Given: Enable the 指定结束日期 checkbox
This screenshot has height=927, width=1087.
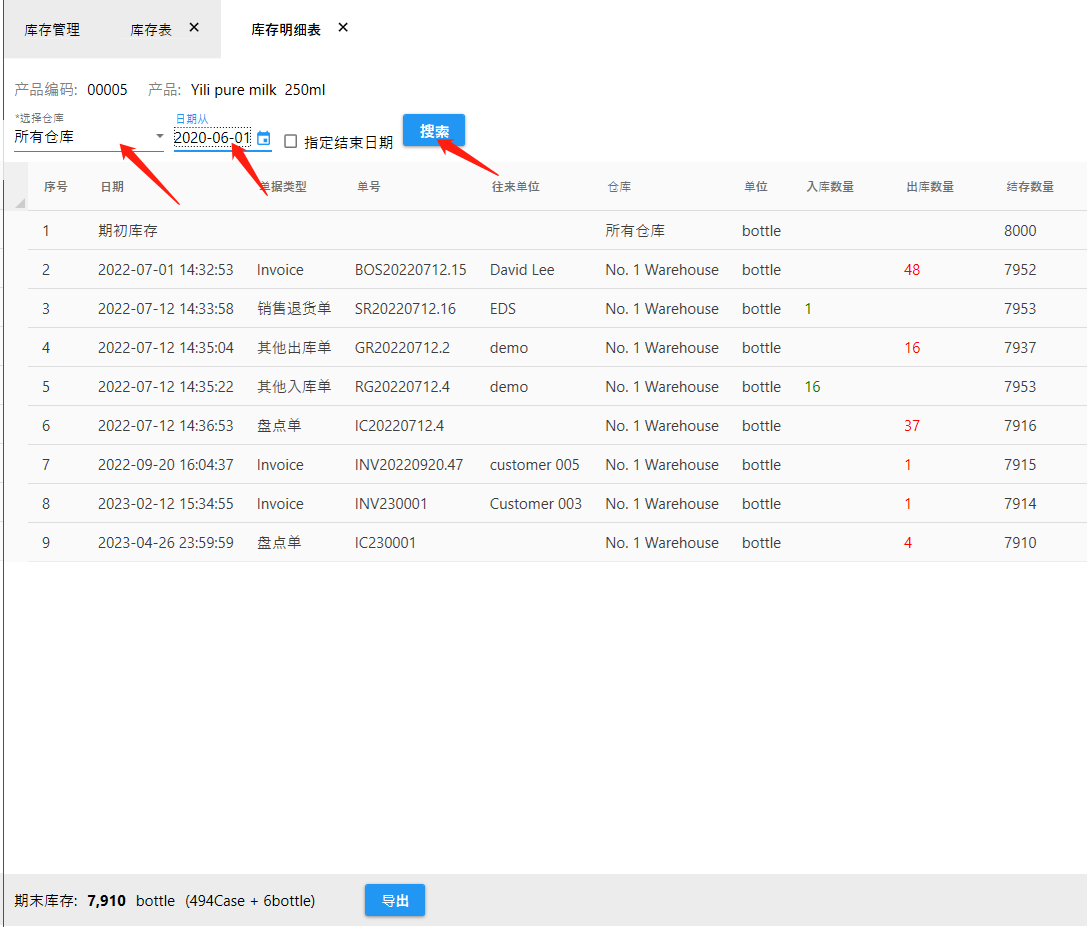Looking at the screenshot, I should click(291, 142).
